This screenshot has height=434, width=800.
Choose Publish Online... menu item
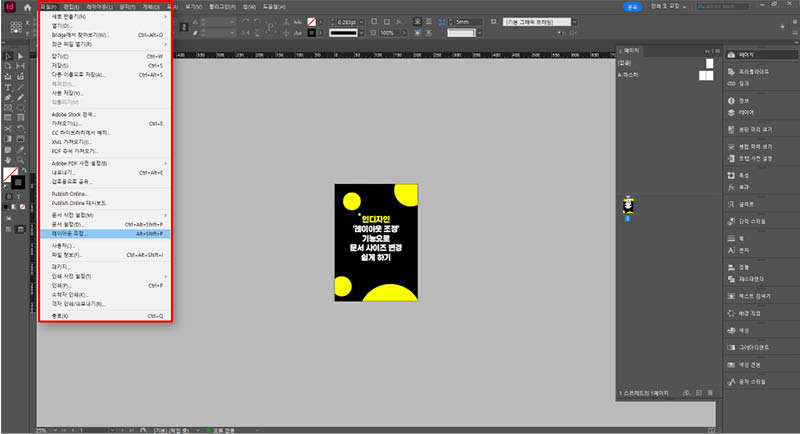click(x=105, y=194)
